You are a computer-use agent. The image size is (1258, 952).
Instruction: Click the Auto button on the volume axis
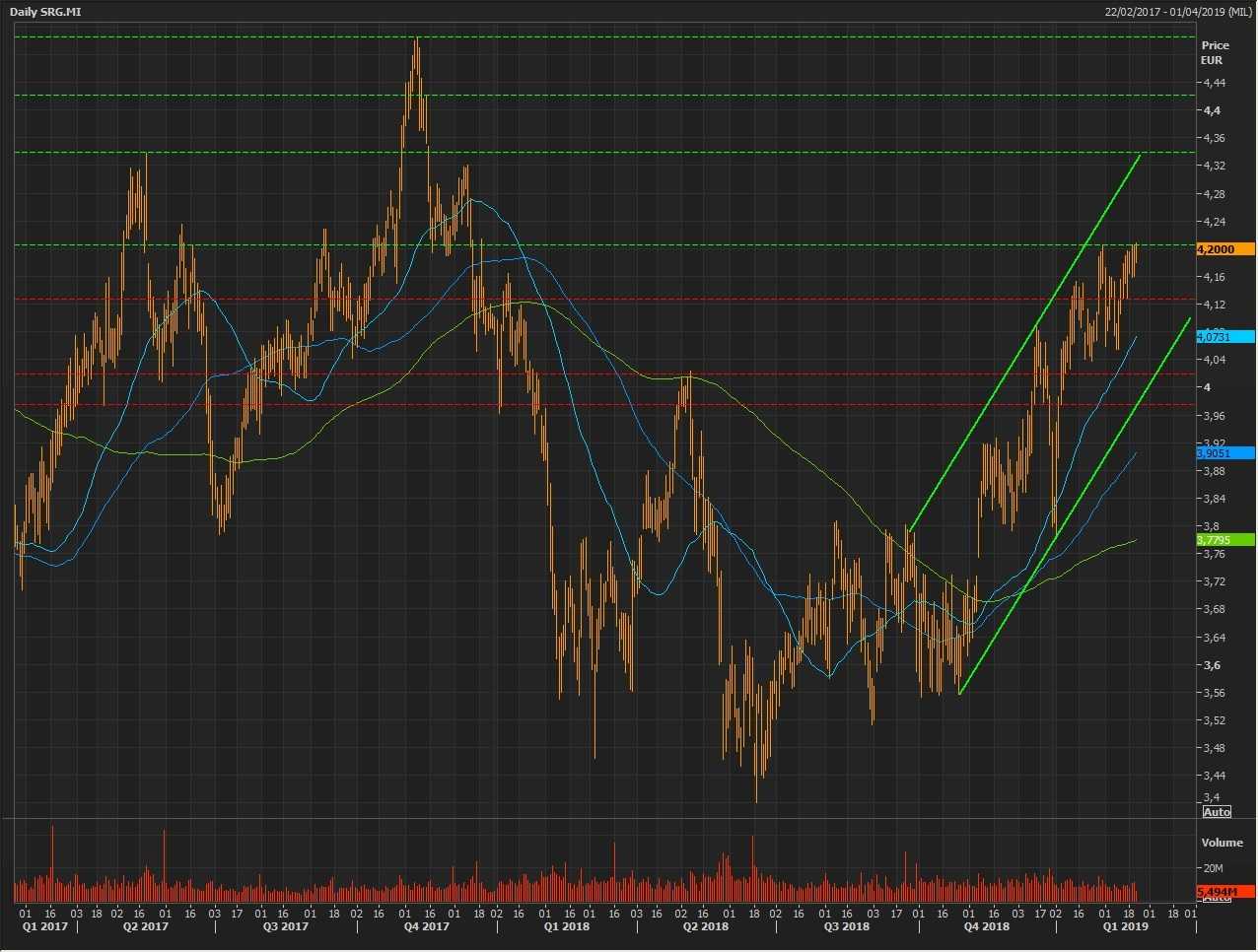click(x=1217, y=898)
